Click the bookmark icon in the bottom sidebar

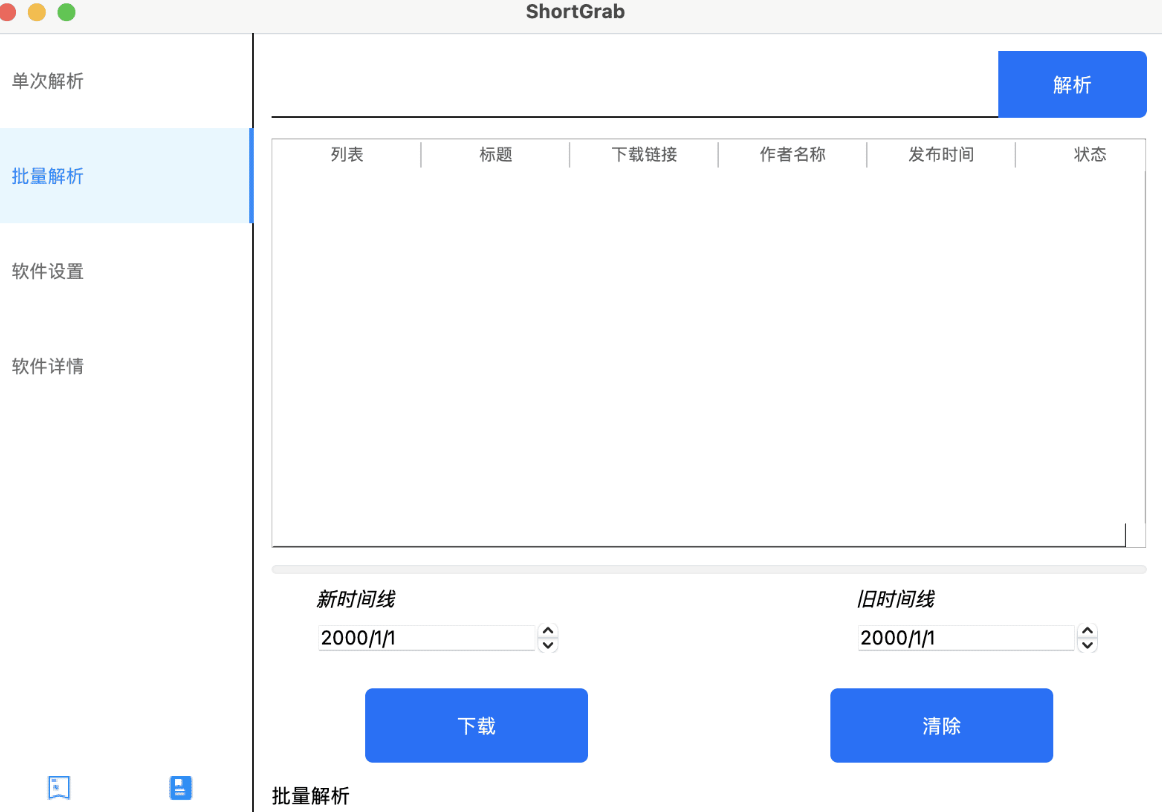(58, 787)
